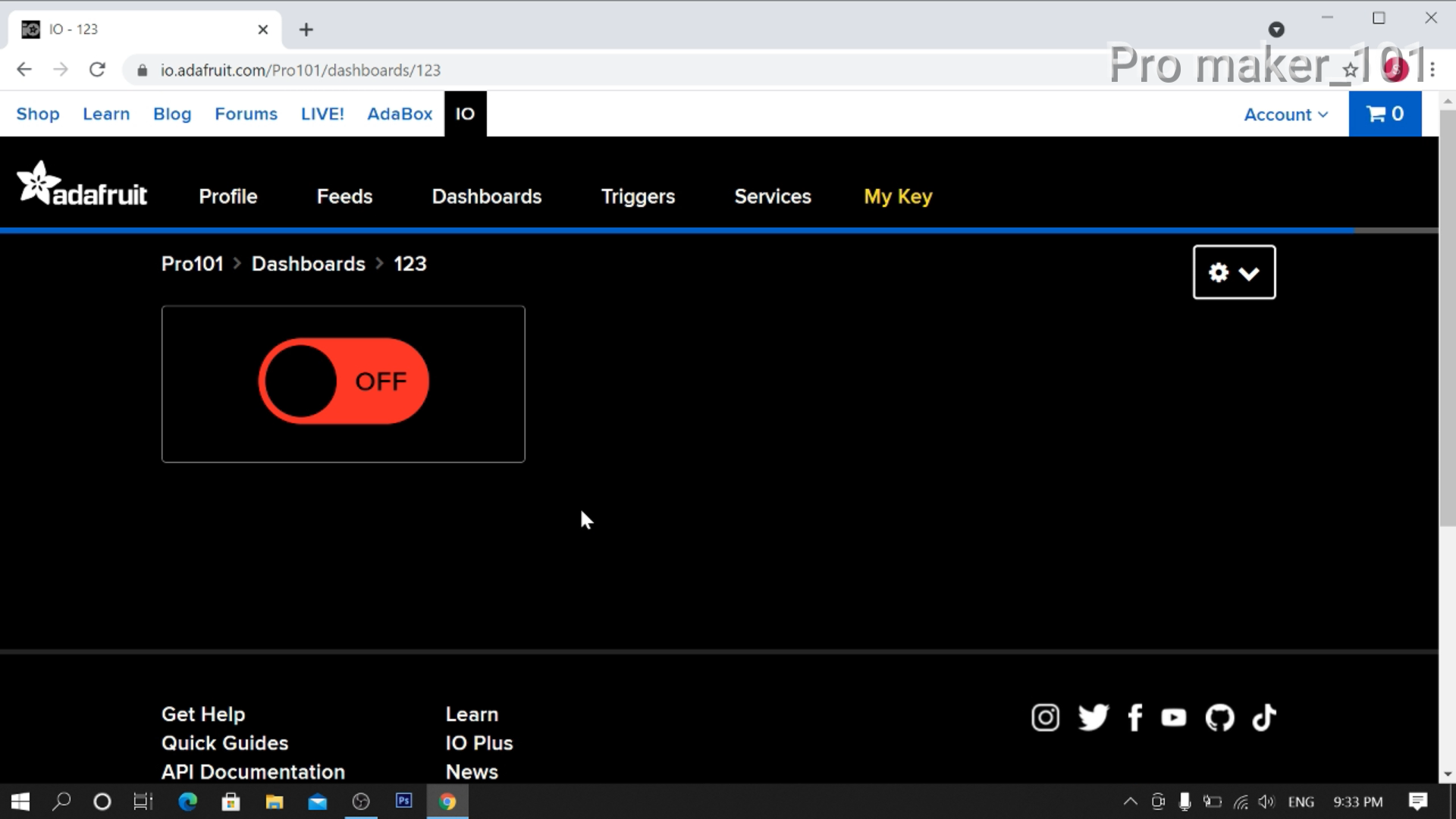Open the TikTok social link
The height and width of the screenshot is (819, 1456).
click(x=1263, y=717)
